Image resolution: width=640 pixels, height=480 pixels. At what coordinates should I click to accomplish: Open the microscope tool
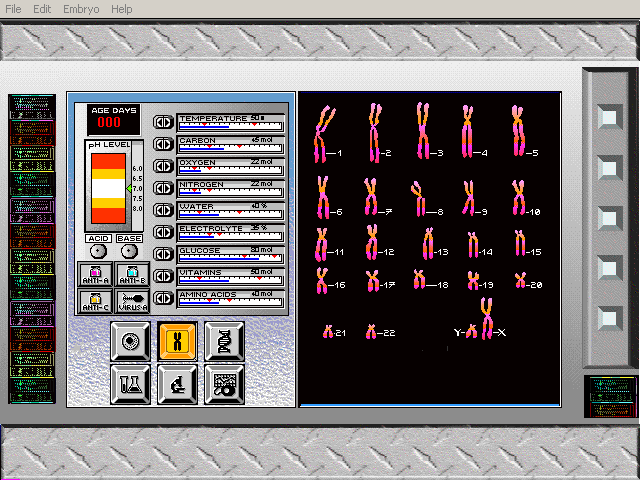pos(177,383)
